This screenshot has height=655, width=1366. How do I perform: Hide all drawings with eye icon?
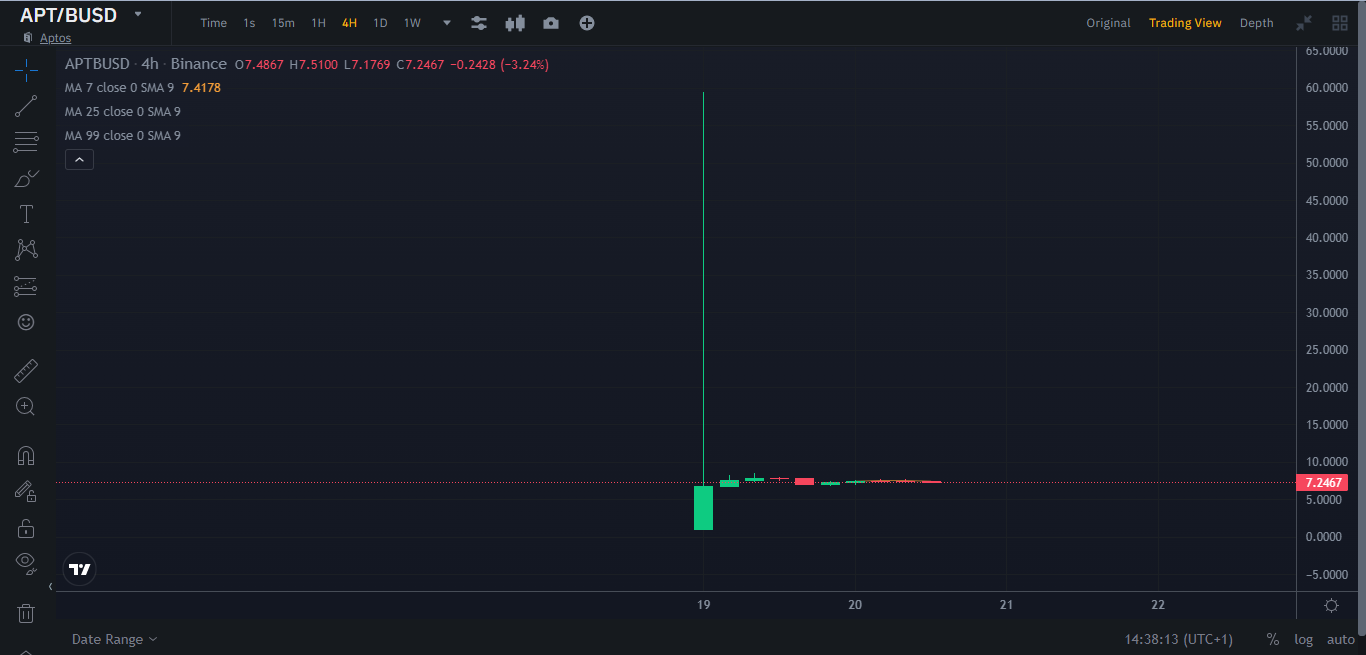[x=26, y=562]
